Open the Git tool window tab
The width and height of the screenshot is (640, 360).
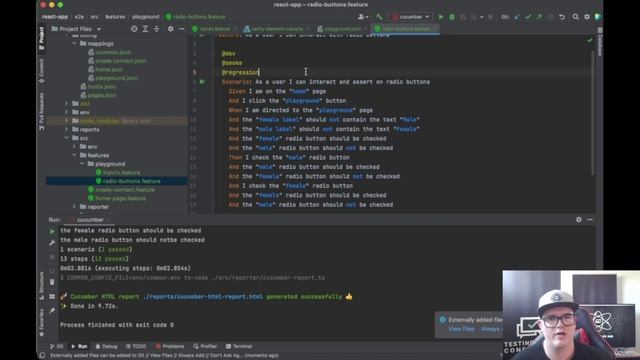coord(57,346)
